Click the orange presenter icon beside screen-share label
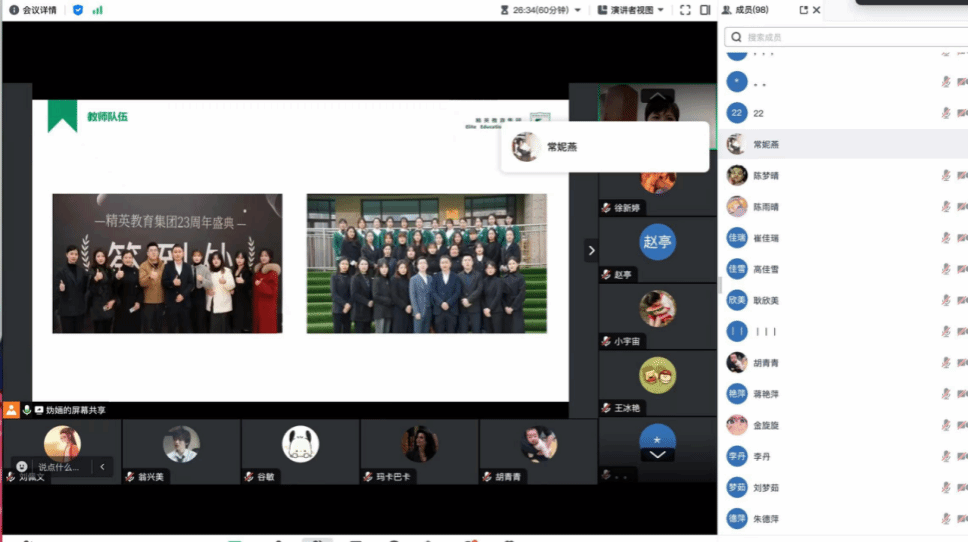The width and height of the screenshot is (968, 543). [x=11, y=410]
